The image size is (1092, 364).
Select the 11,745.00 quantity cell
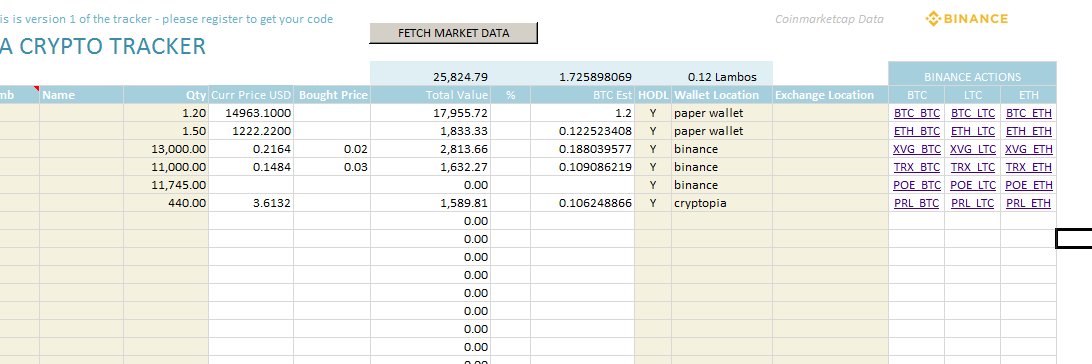pyautogui.click(x=166, y=185)
